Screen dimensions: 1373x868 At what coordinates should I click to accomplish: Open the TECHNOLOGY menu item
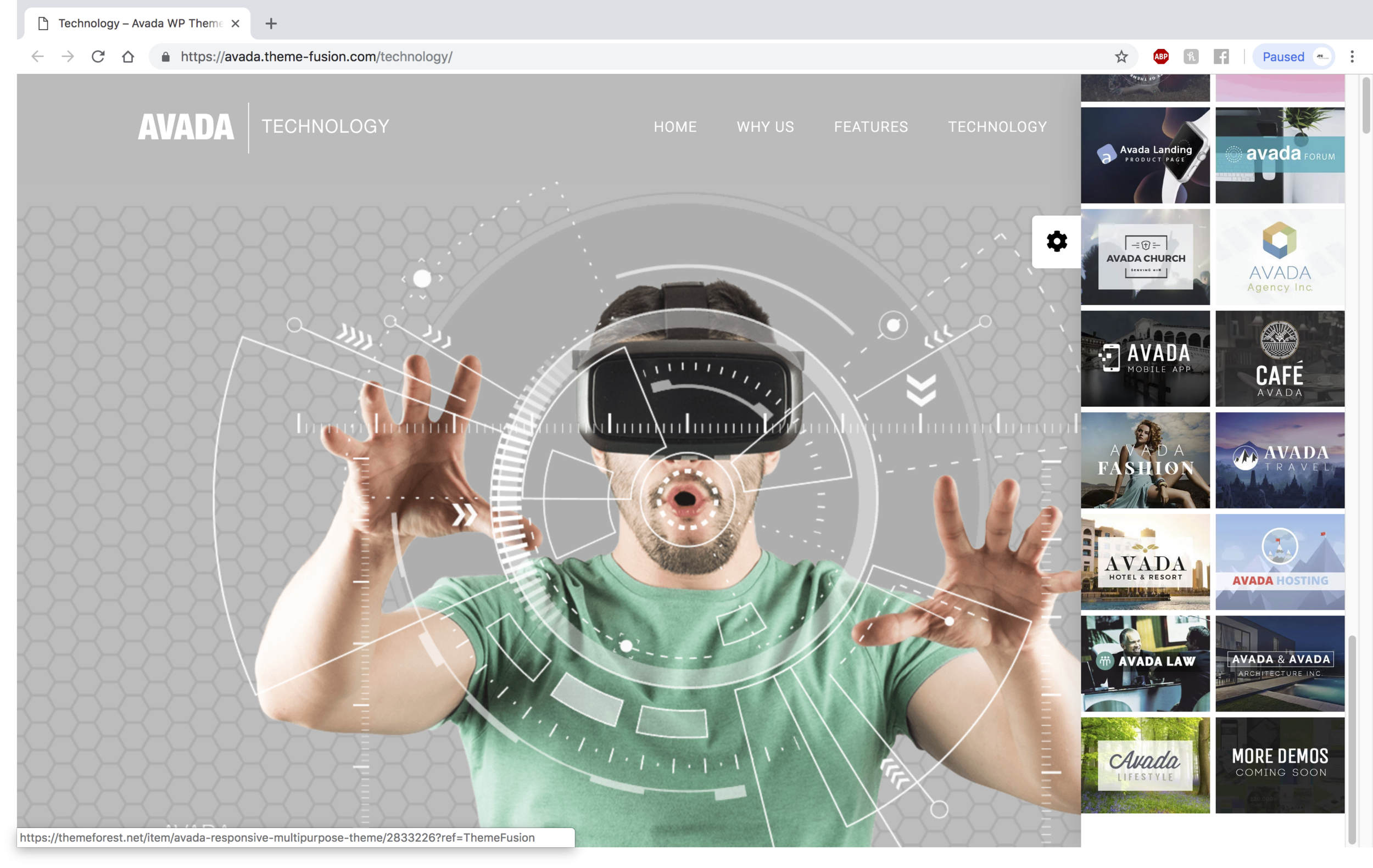click(x=997, y=126)
